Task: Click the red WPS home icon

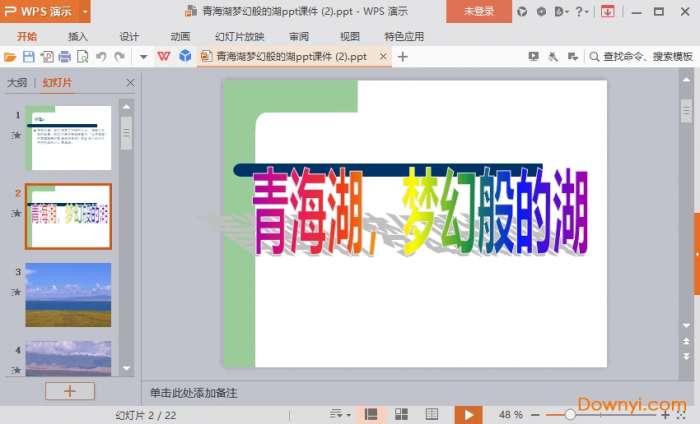Action: (164, 57)
